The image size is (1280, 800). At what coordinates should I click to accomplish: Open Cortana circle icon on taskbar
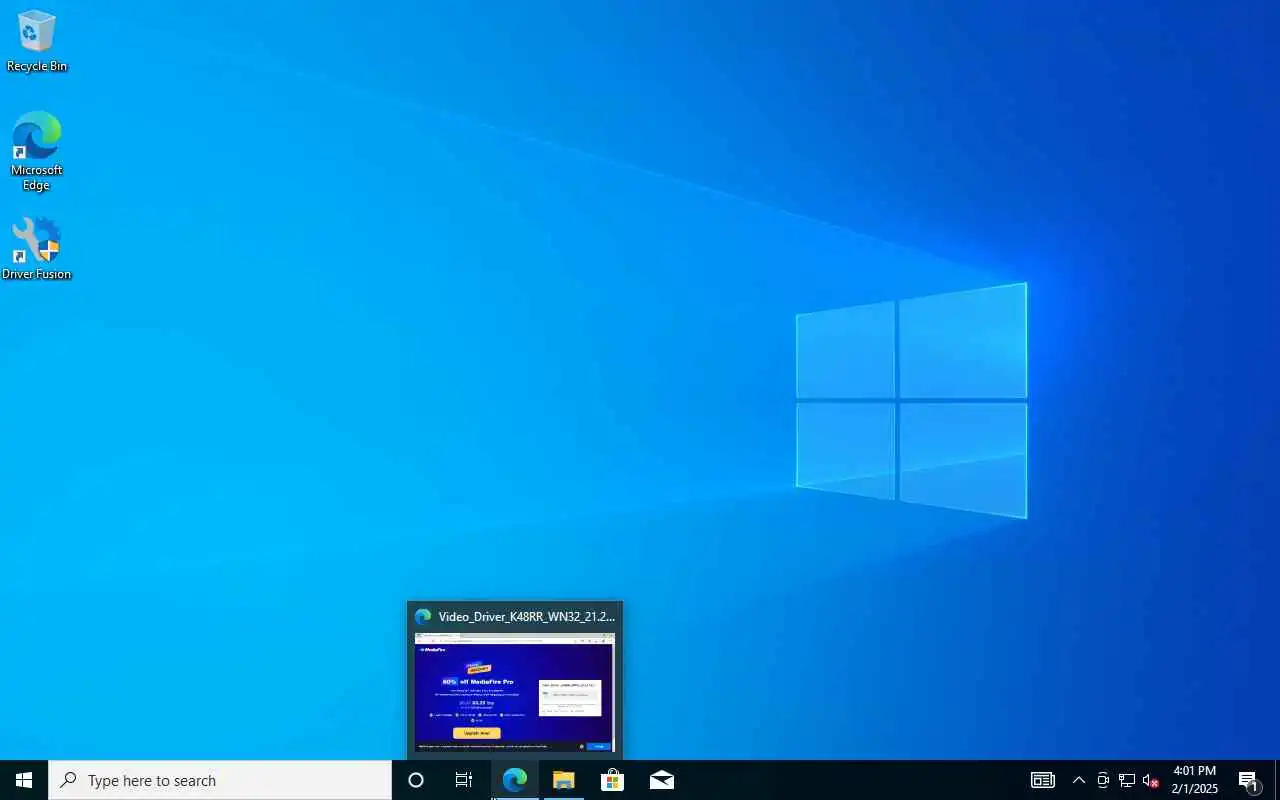(416, 780)
